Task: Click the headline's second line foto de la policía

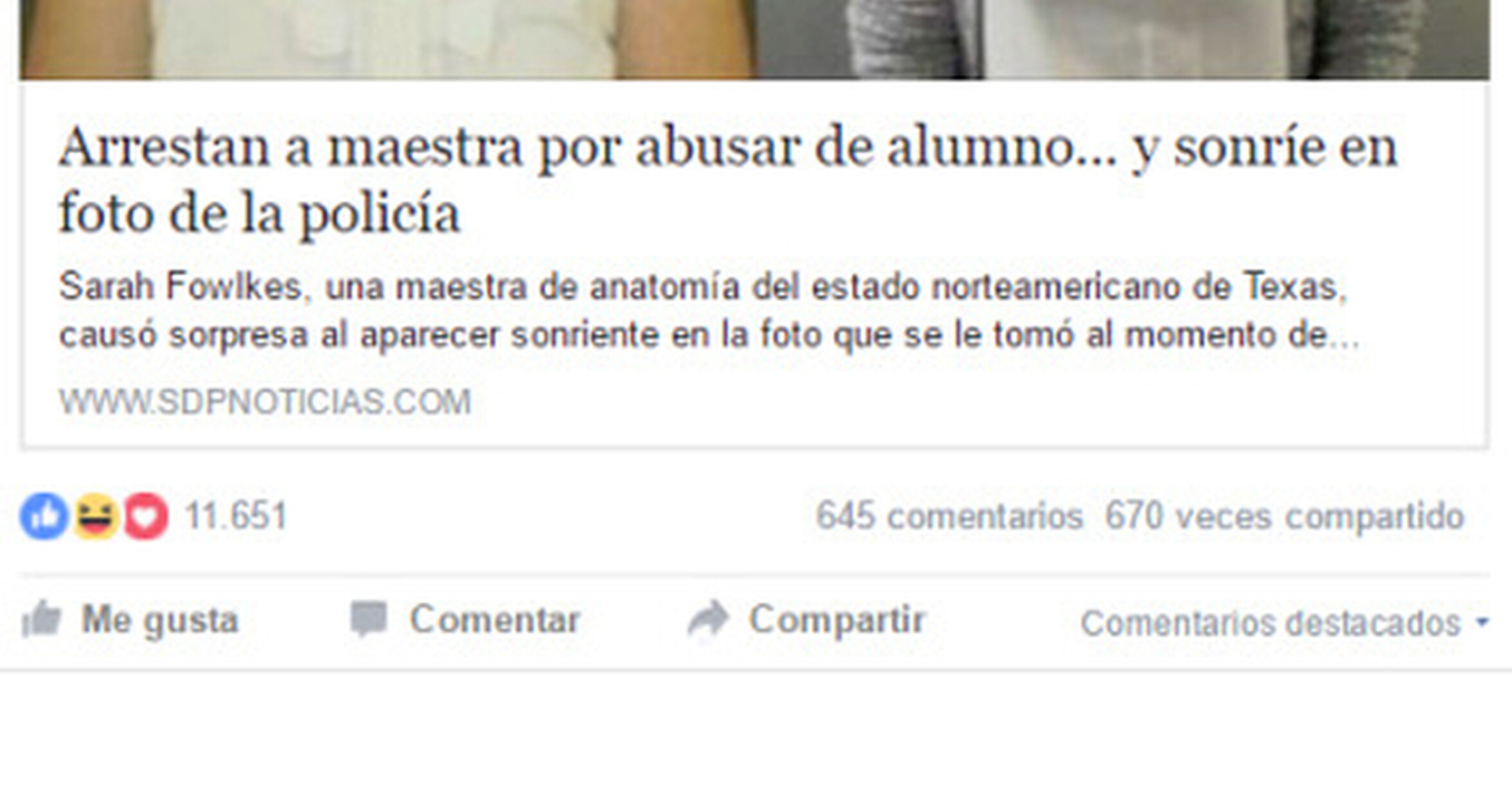Action: pos(259,214)
